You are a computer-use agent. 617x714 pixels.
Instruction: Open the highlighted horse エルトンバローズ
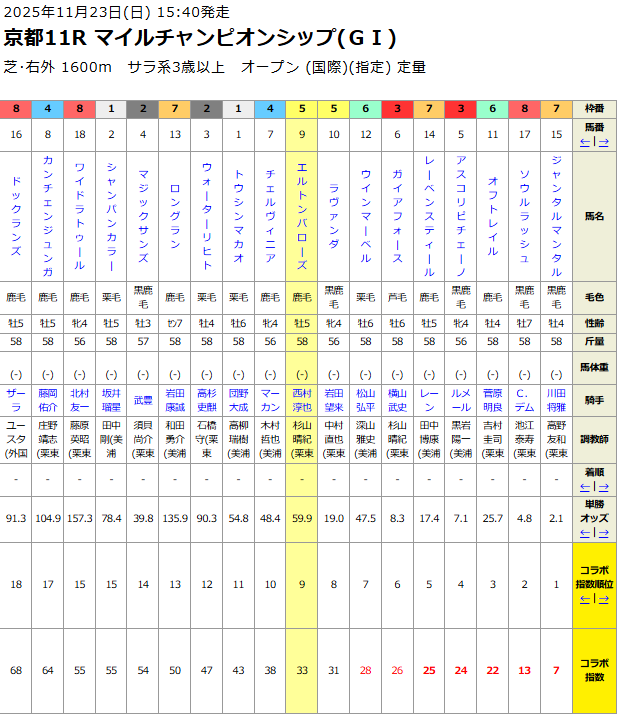[x=302, y=218]
